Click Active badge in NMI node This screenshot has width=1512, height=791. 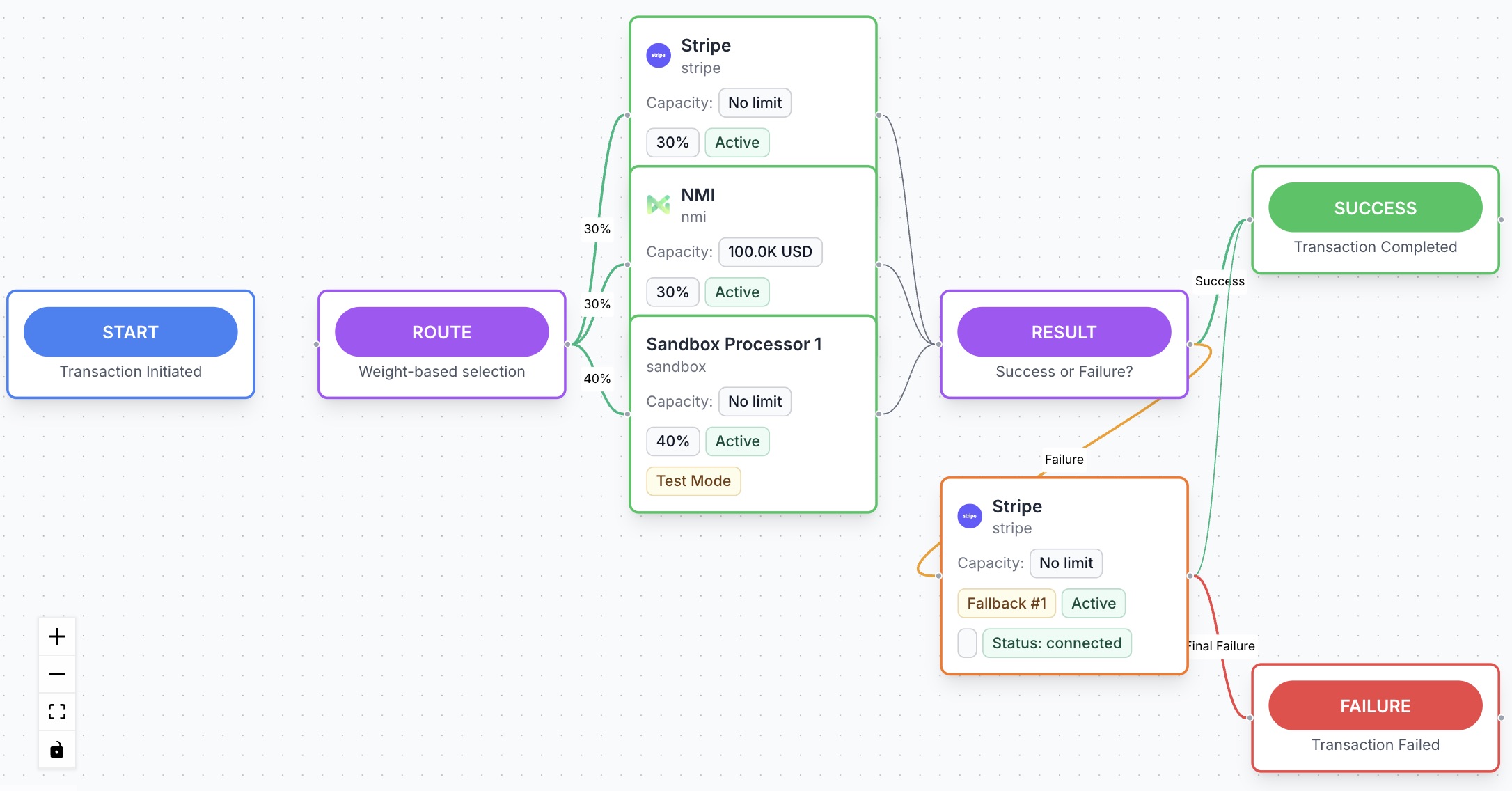(x=737, y=292)
